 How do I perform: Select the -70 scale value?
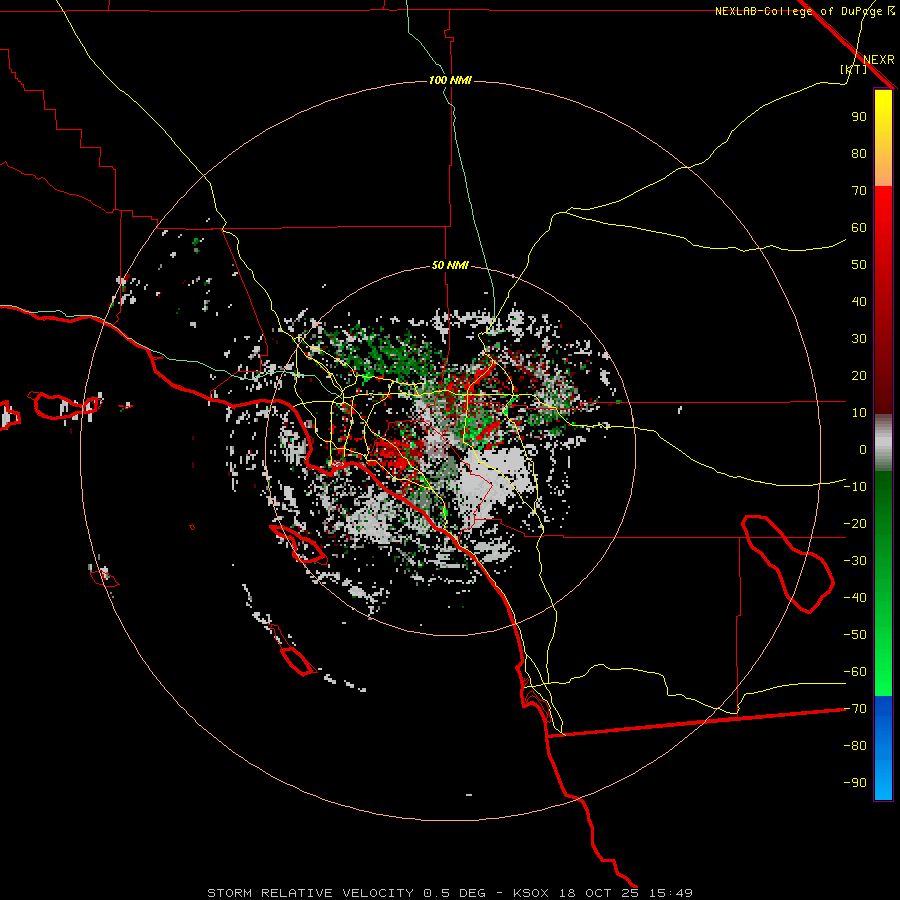click(855, 709)
